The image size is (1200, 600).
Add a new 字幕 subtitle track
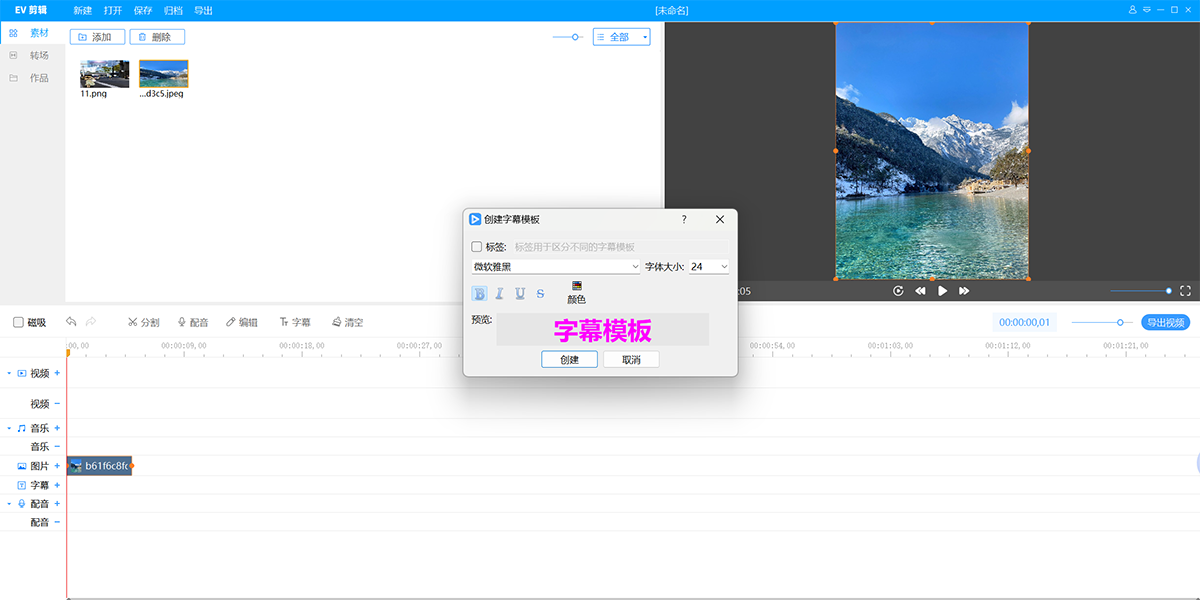pos(57,485)
